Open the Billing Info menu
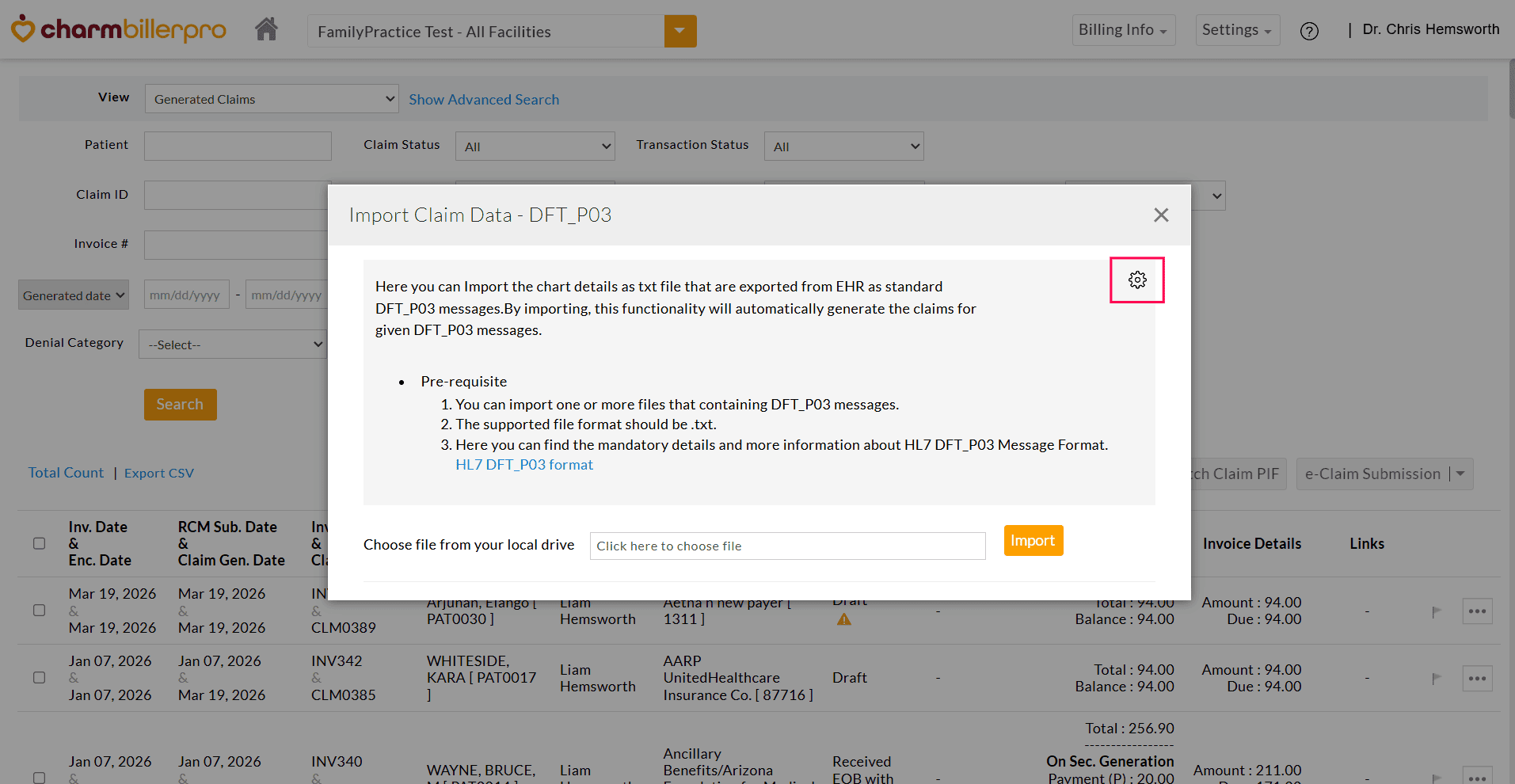 point(1123,30)
